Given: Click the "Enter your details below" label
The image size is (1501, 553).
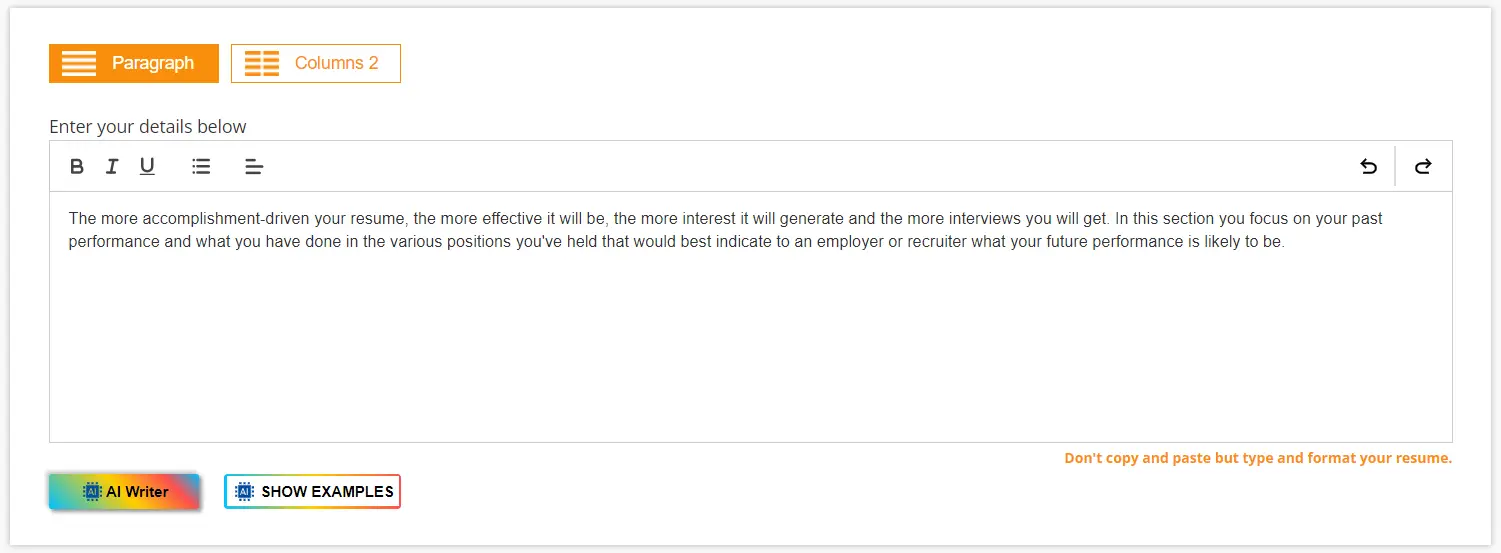Looking at the screenshot, I should tap(148, 127).
